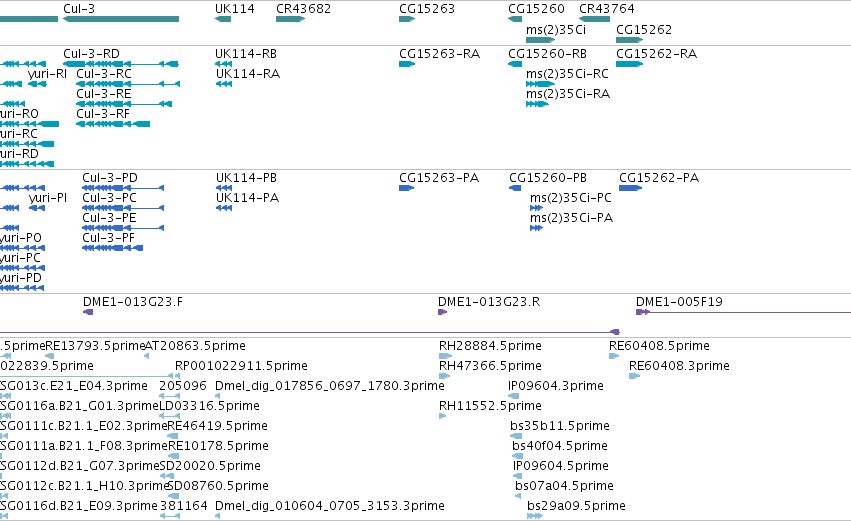This screenshot has width=851, height=521.
Task: Select the IP09604.5prime EST
Action: (x=517, y=476)
